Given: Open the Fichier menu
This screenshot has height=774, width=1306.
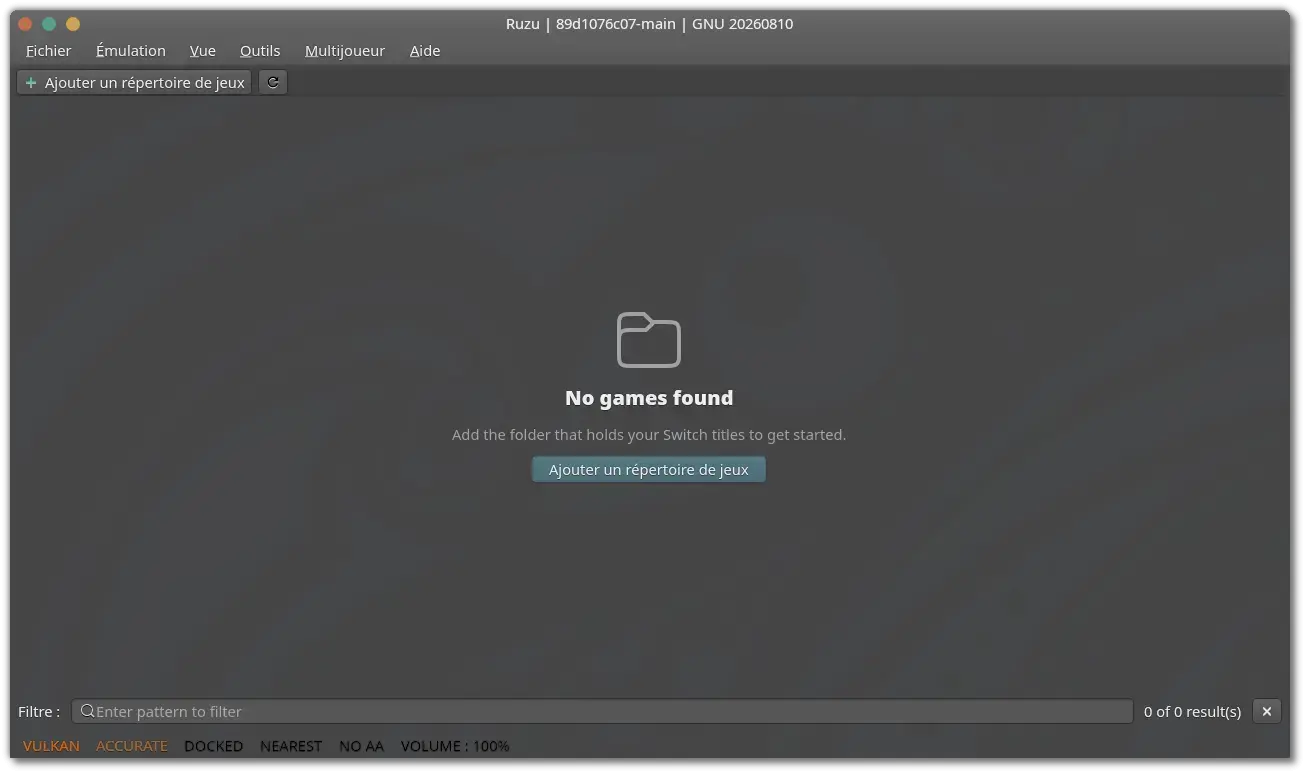Looking at the screenshot, I should tap(49, 51).
